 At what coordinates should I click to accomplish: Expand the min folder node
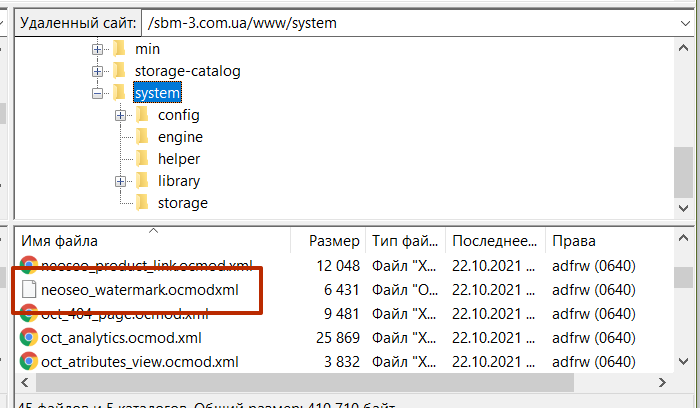click(97, 49)
